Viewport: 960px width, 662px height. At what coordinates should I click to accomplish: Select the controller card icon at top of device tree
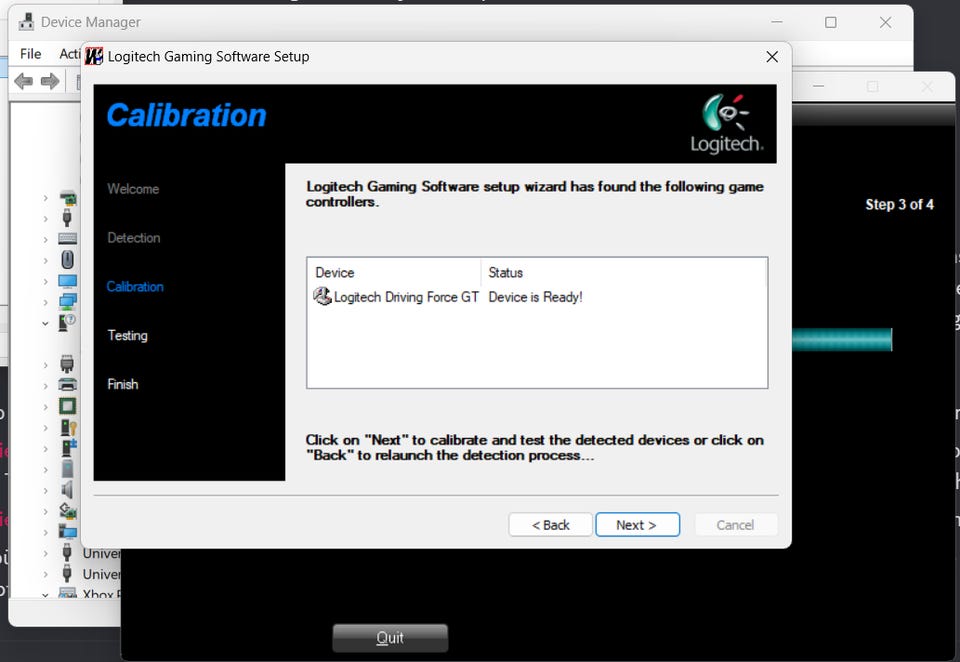coord(67,198)
